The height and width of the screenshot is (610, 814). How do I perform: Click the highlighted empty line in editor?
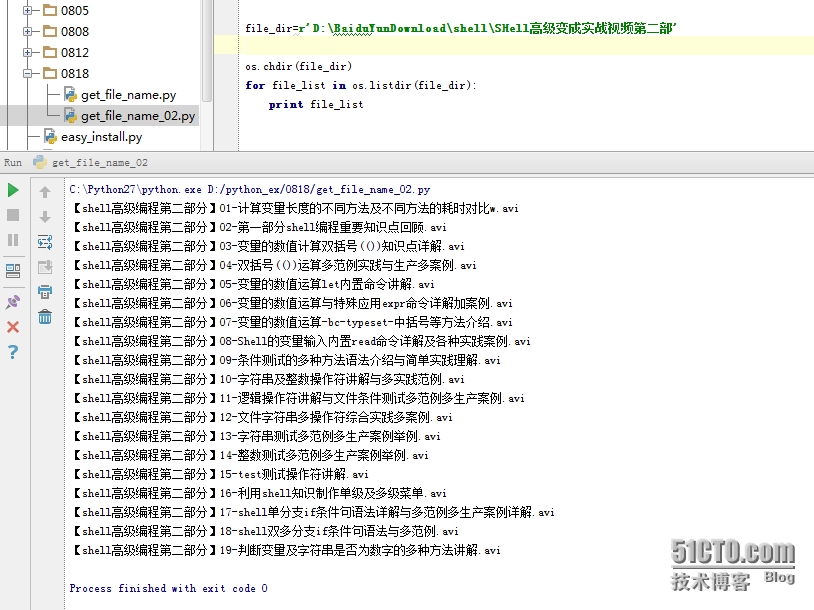point(526,45)
